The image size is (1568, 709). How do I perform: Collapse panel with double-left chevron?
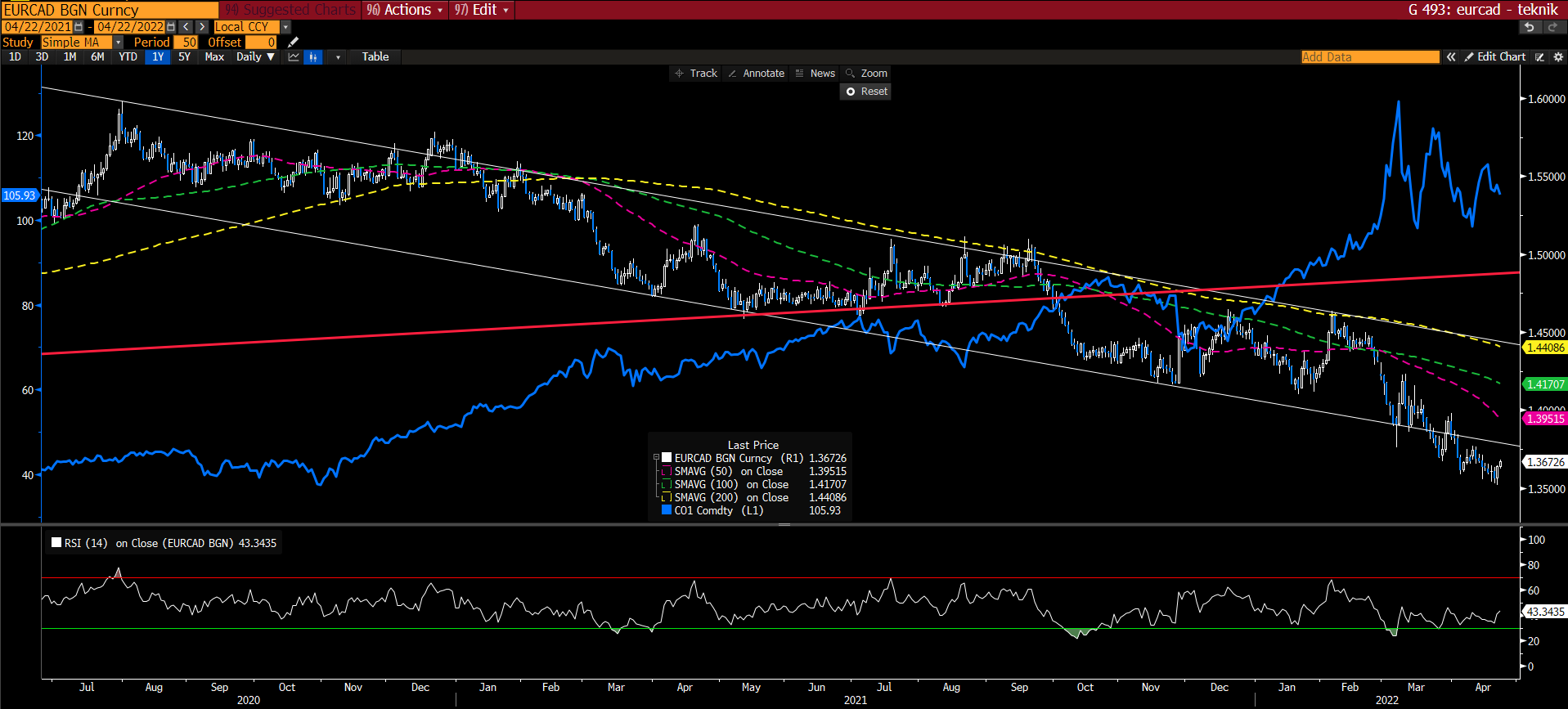click(x=1451, y=56)
